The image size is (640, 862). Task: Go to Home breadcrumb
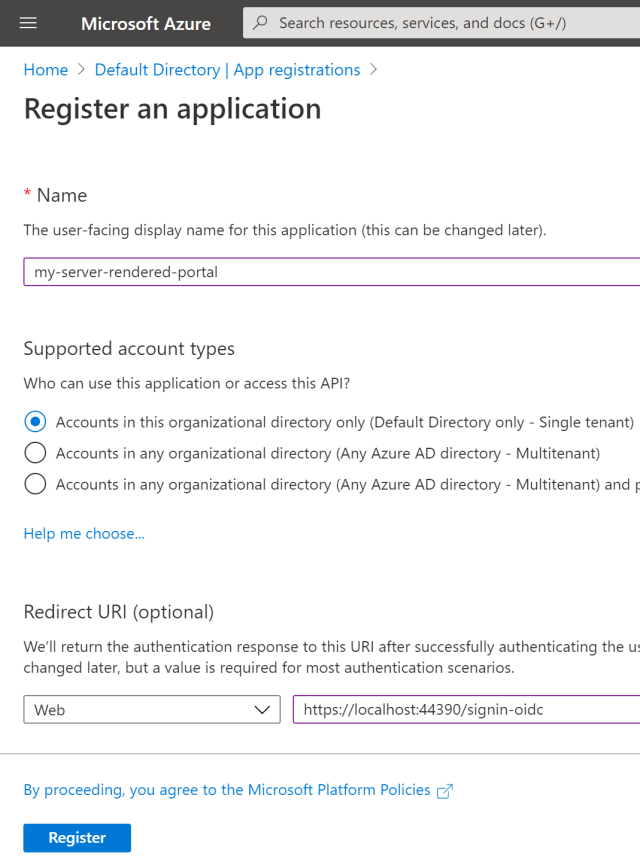pyautogui.click(x=46, y=70)
